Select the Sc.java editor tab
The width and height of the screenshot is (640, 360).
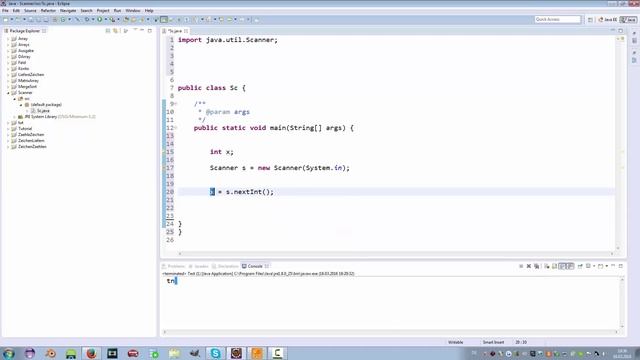[x=175, y=31]
